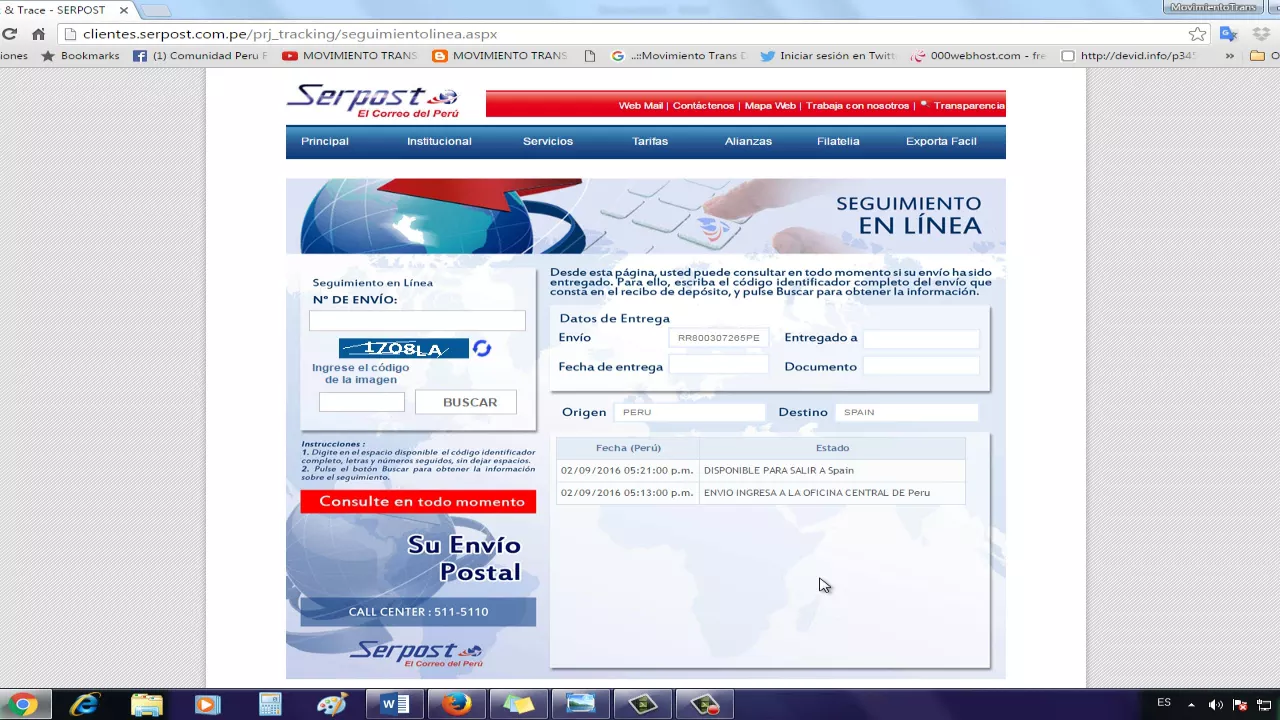Click the captcha image 1ZO8LA
1280x720 pixels.
tap(404, 348)
